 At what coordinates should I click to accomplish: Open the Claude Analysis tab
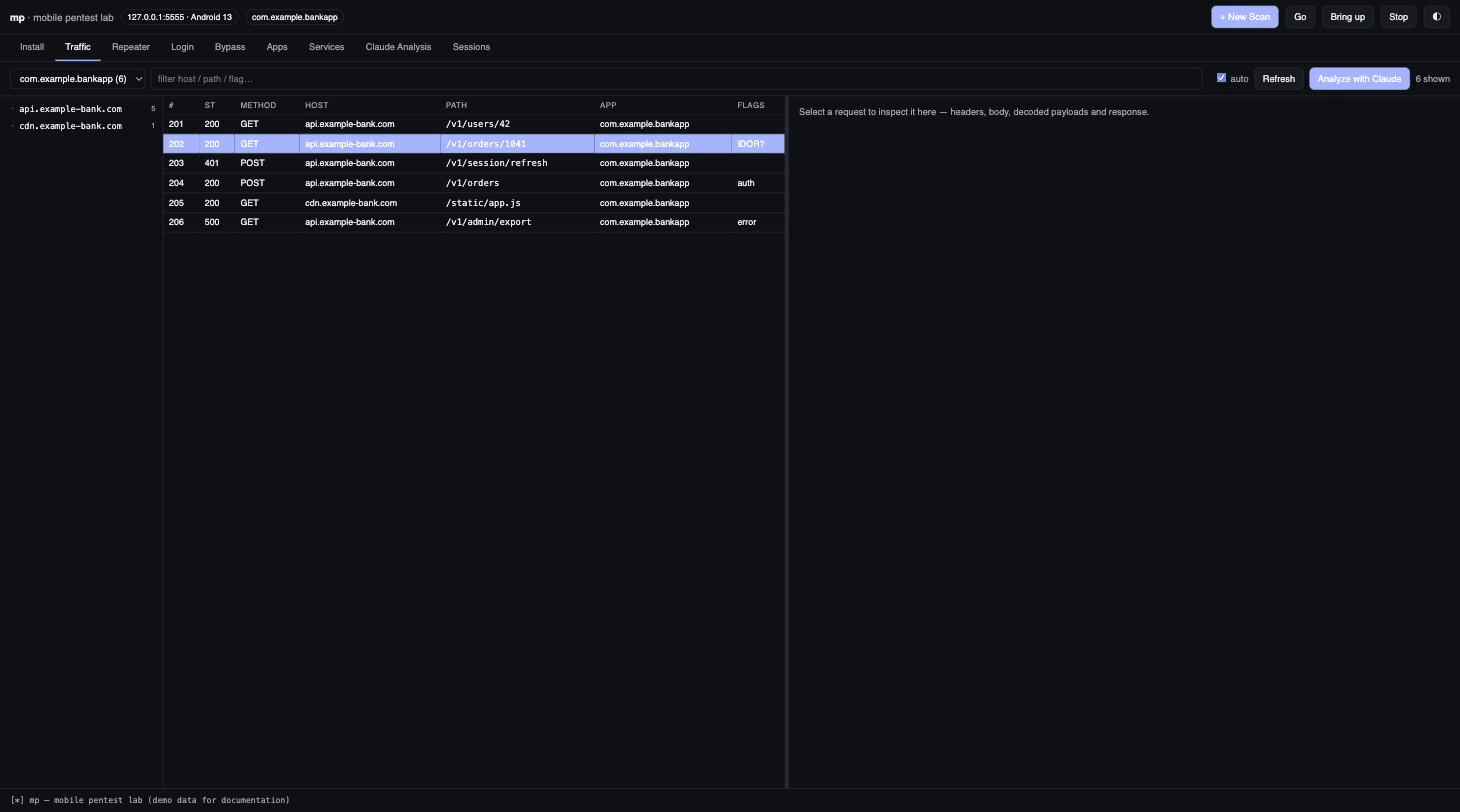pos(398,47)
